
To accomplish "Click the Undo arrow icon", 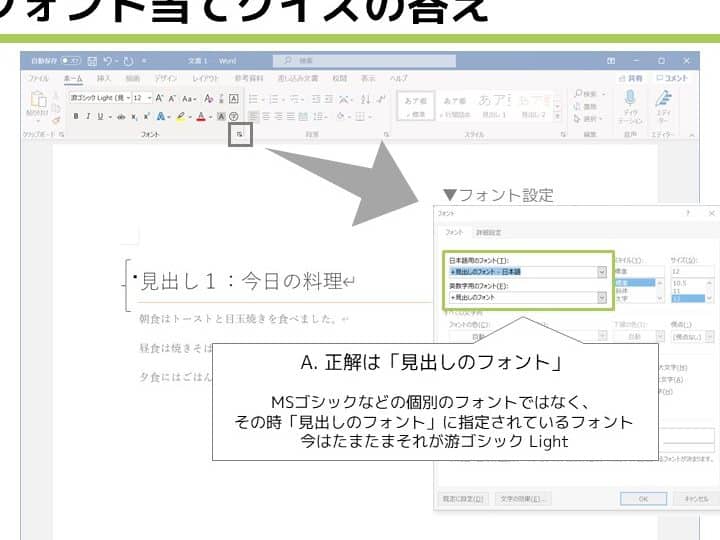I will [108, 61].
